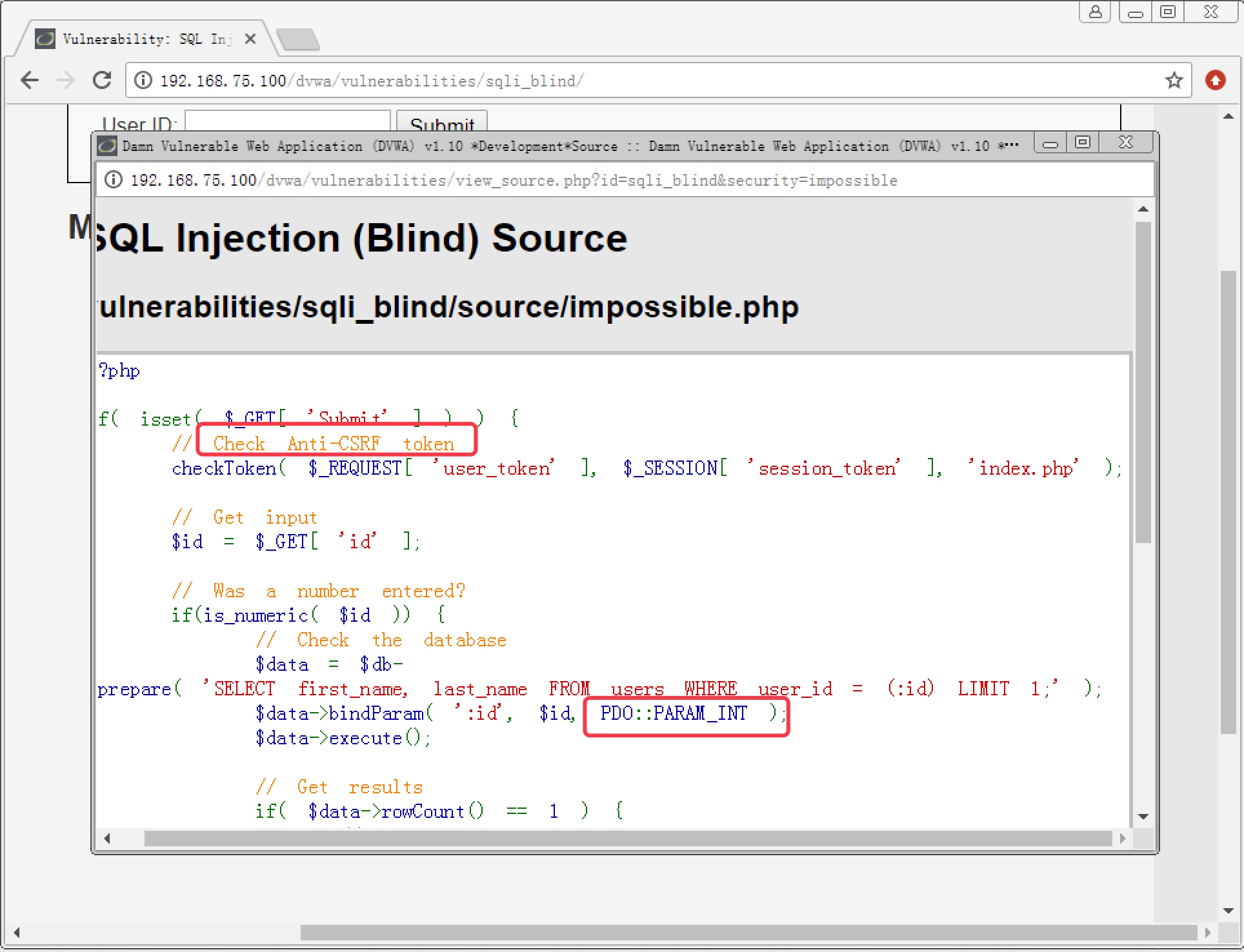This screenshot has height=952, width=1244.
Task: Click popup vertical scrollbar down arrow
Action: point(1143,817)
